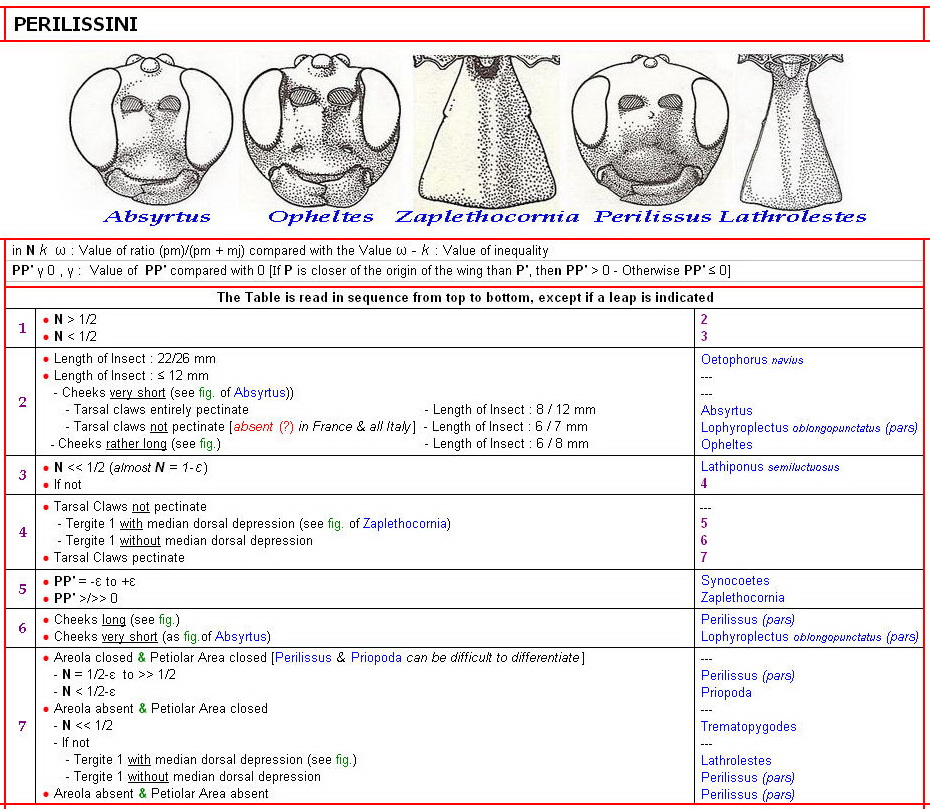
Task: Open the Zaplethocornia tergite drawing
Action: 486,130
